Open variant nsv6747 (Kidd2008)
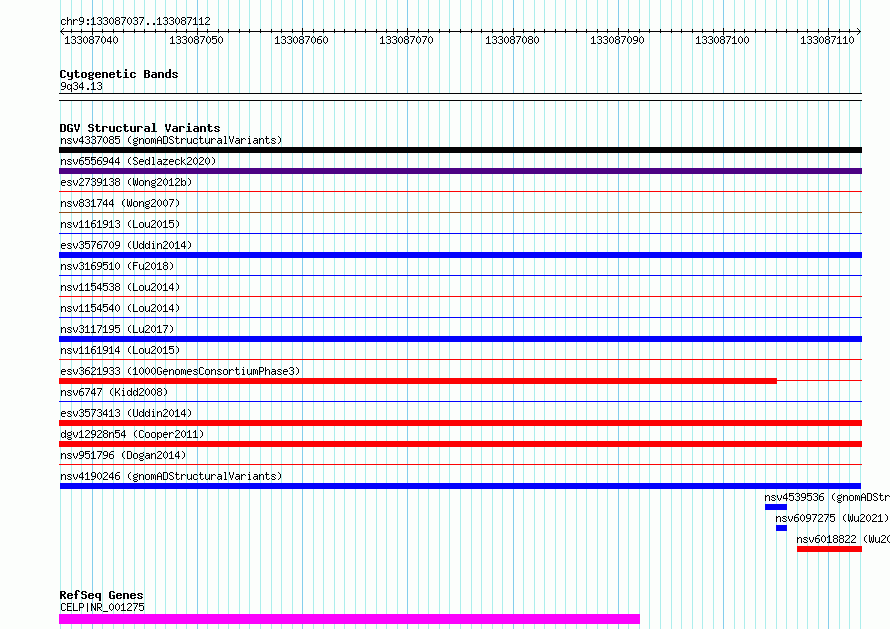This screenshot has width=890, height=629. tap(114, 392)
